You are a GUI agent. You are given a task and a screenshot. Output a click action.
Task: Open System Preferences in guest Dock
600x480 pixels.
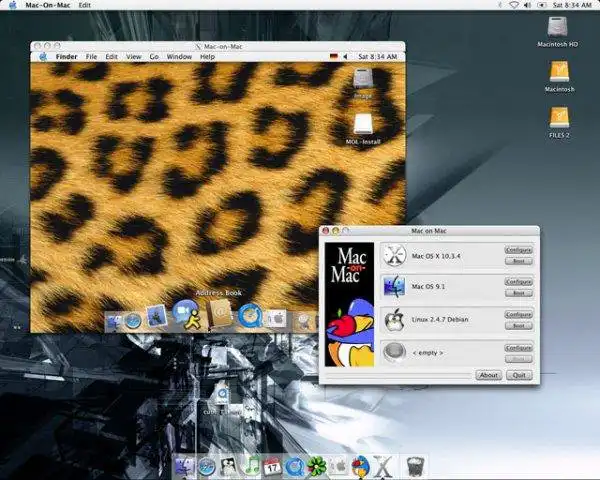point(278,319)
